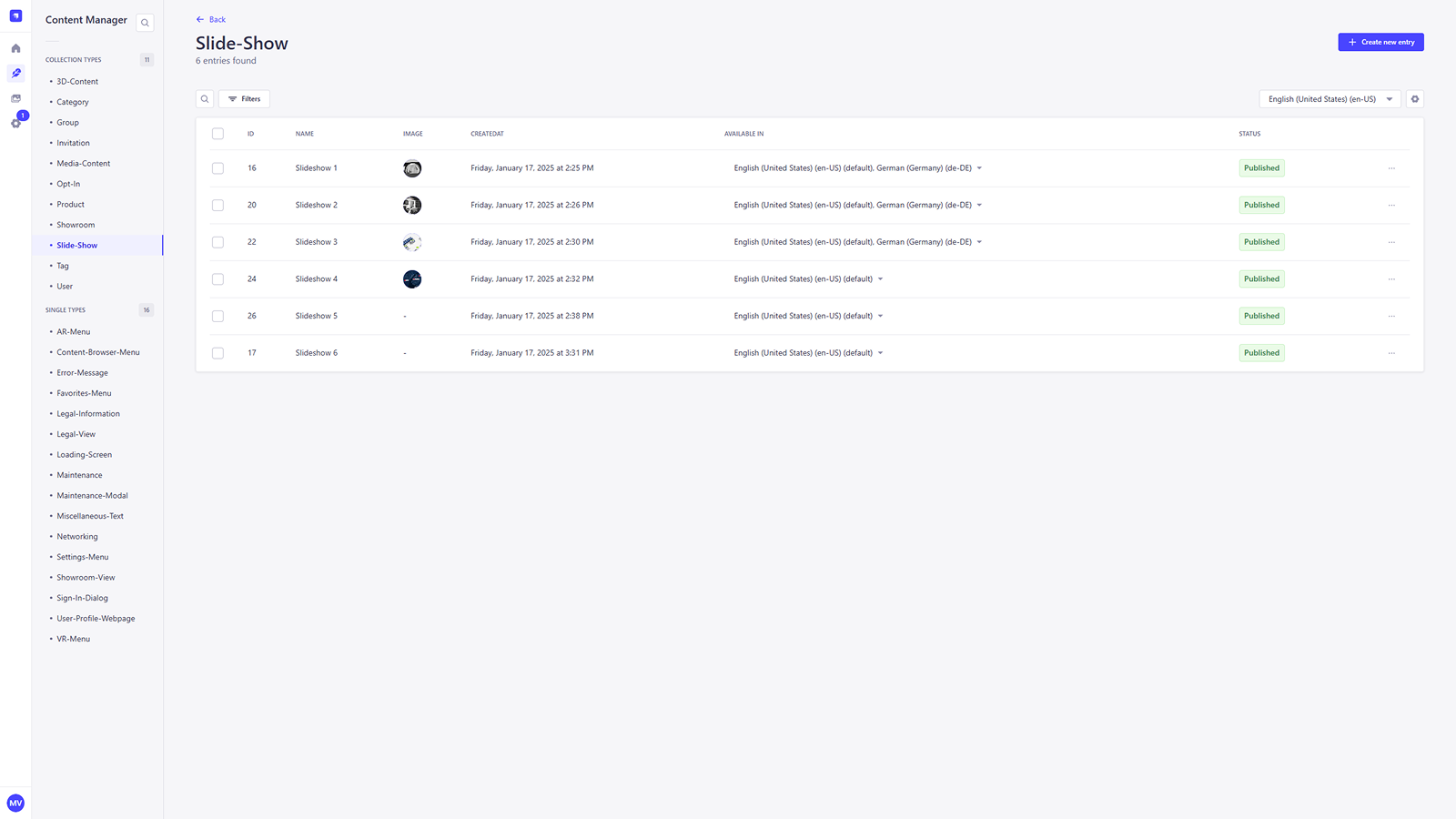This screenshot has width=1456, height=819.
Task: Open the Settings-Menu single type
Action: (x=82, y=556)
